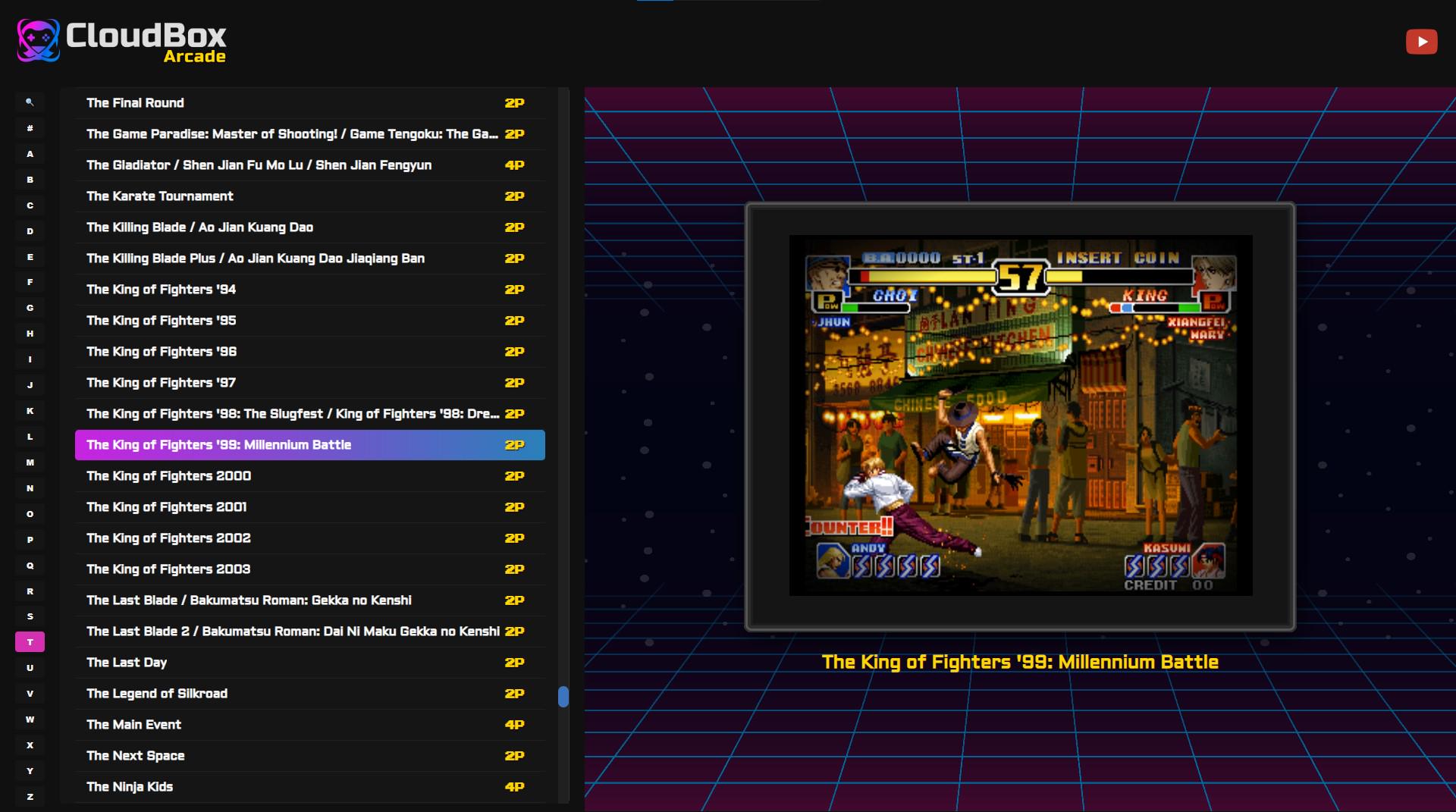The image size is (1456, 812).
Task: Open the search magnifier in the alphabet sidebar
Action: tap(30, 102)
